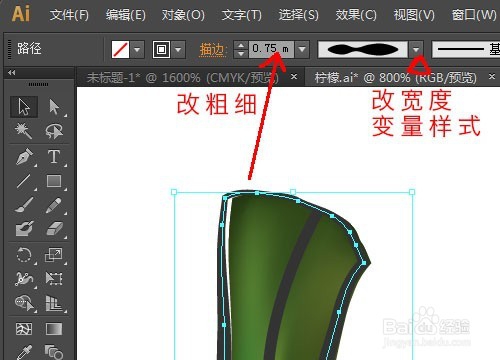
Task: Select the Type tool
Action: click(54, 157)
